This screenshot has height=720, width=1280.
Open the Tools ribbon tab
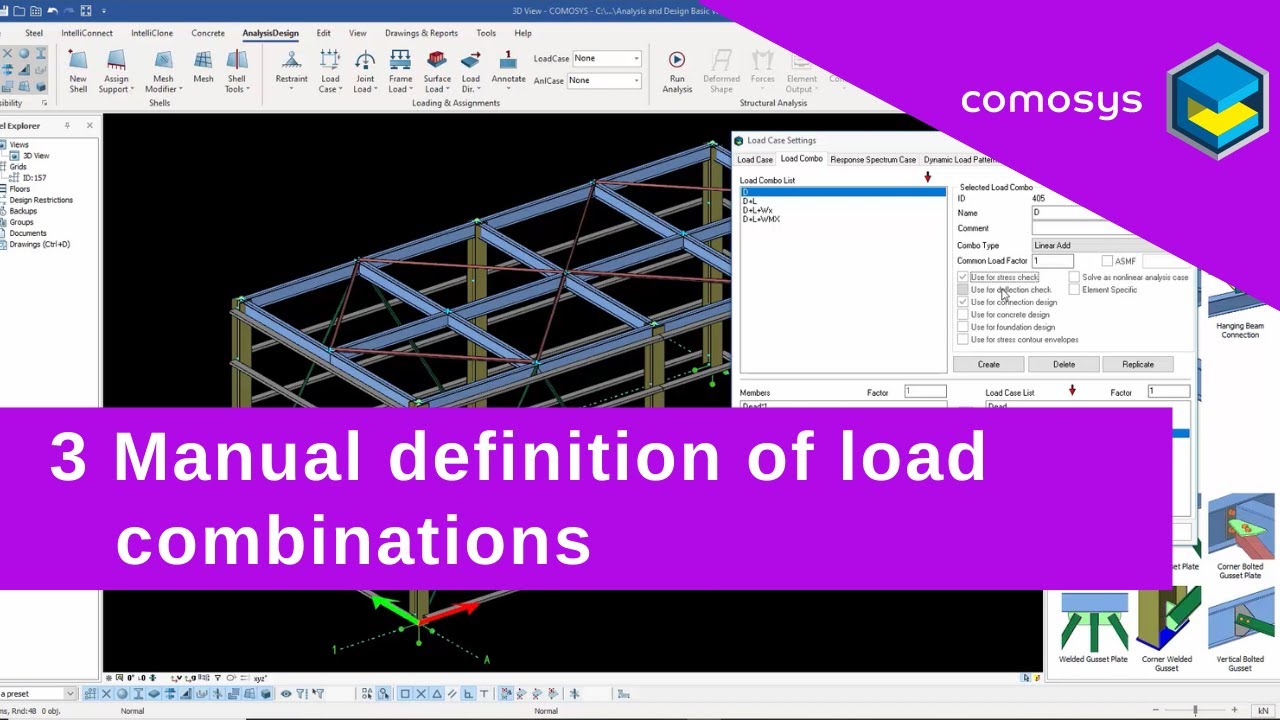pyautogui.click(x=486, y=33)
